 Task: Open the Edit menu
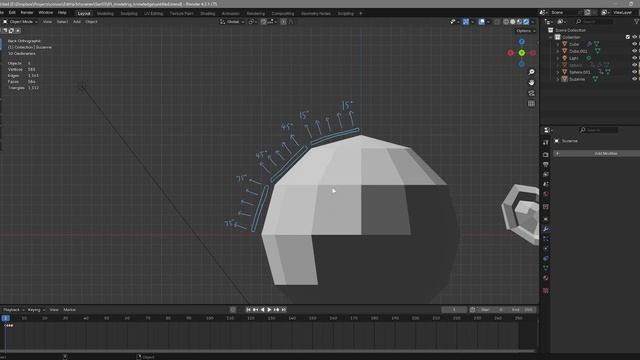(12, 13)
